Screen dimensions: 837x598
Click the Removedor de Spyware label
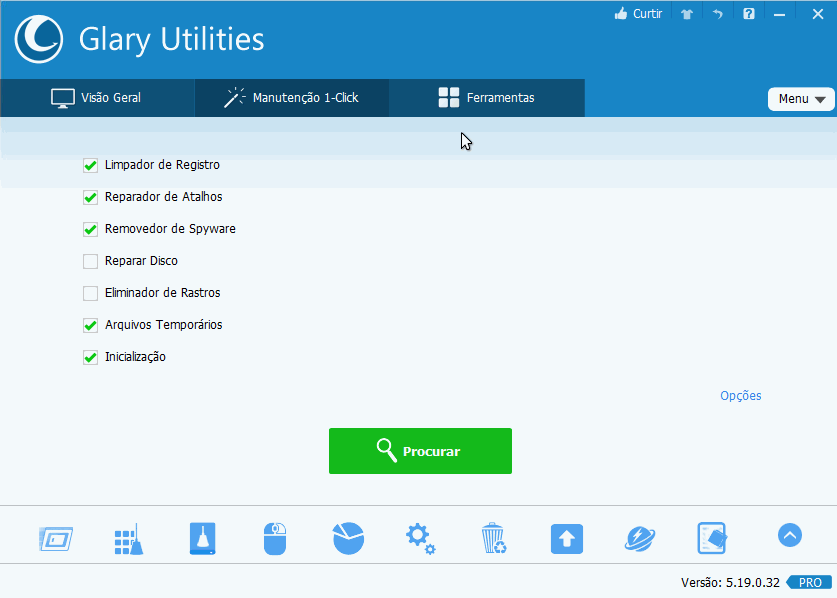[170, 229]
